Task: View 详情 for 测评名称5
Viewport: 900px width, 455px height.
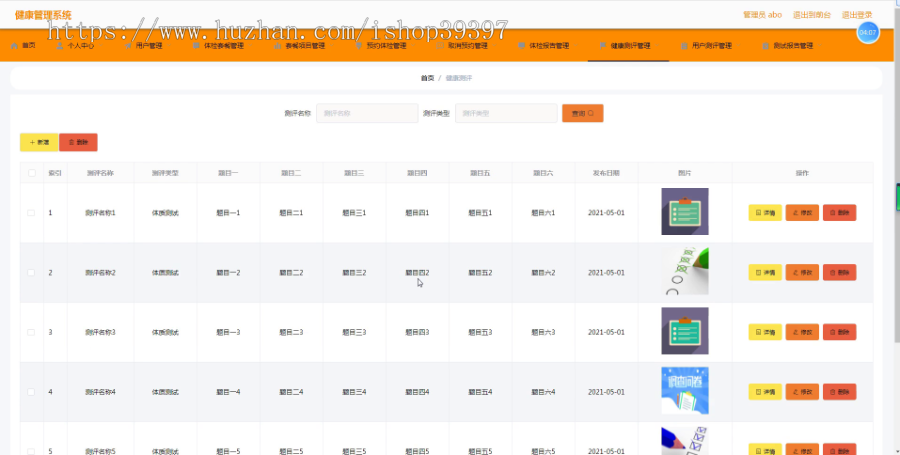Action: click(x=765, y=450)
